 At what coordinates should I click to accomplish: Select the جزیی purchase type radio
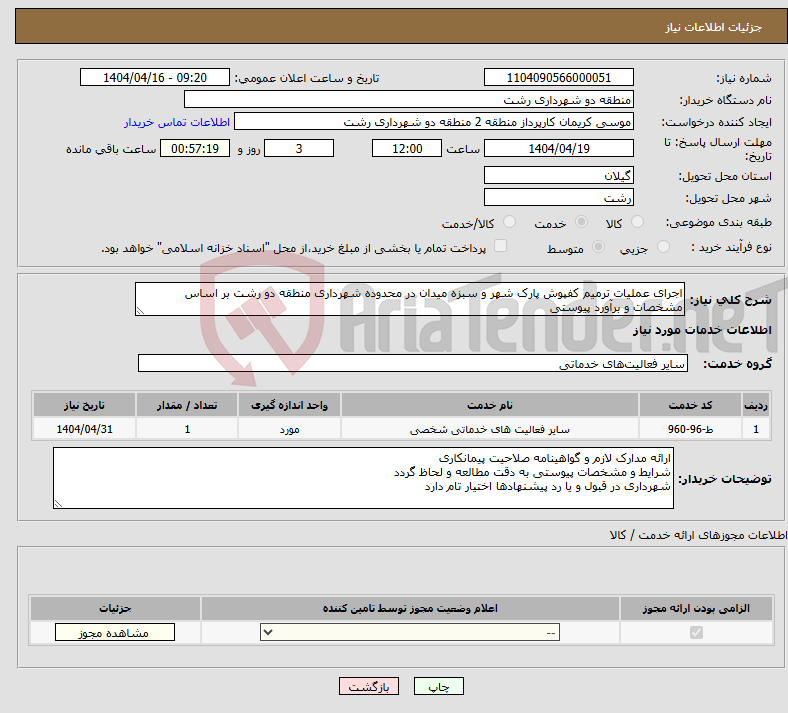tap(663, 247)
